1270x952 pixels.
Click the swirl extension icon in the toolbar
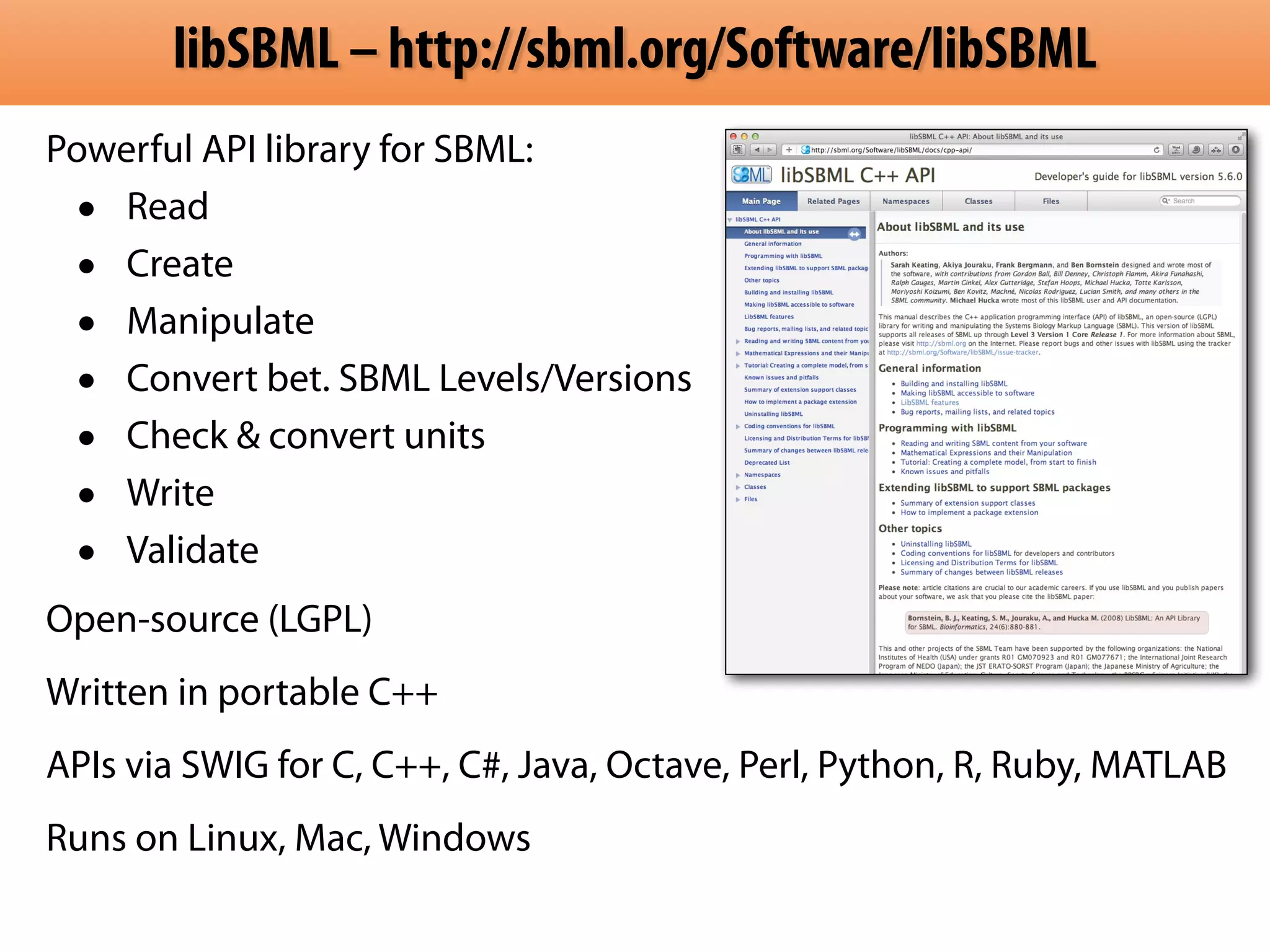coord(1197,150)
